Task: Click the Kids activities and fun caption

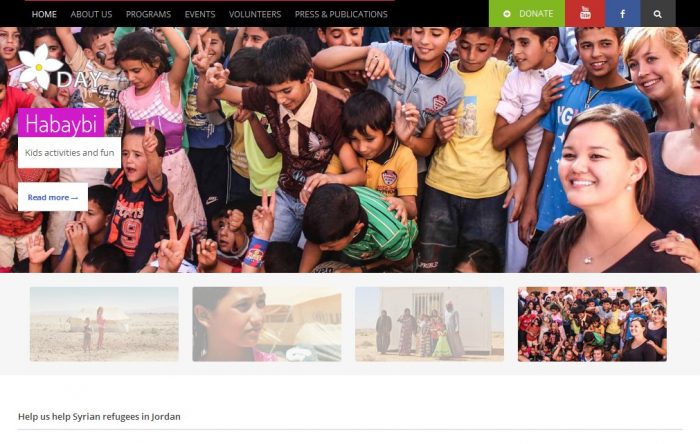Action: [70, 153]
